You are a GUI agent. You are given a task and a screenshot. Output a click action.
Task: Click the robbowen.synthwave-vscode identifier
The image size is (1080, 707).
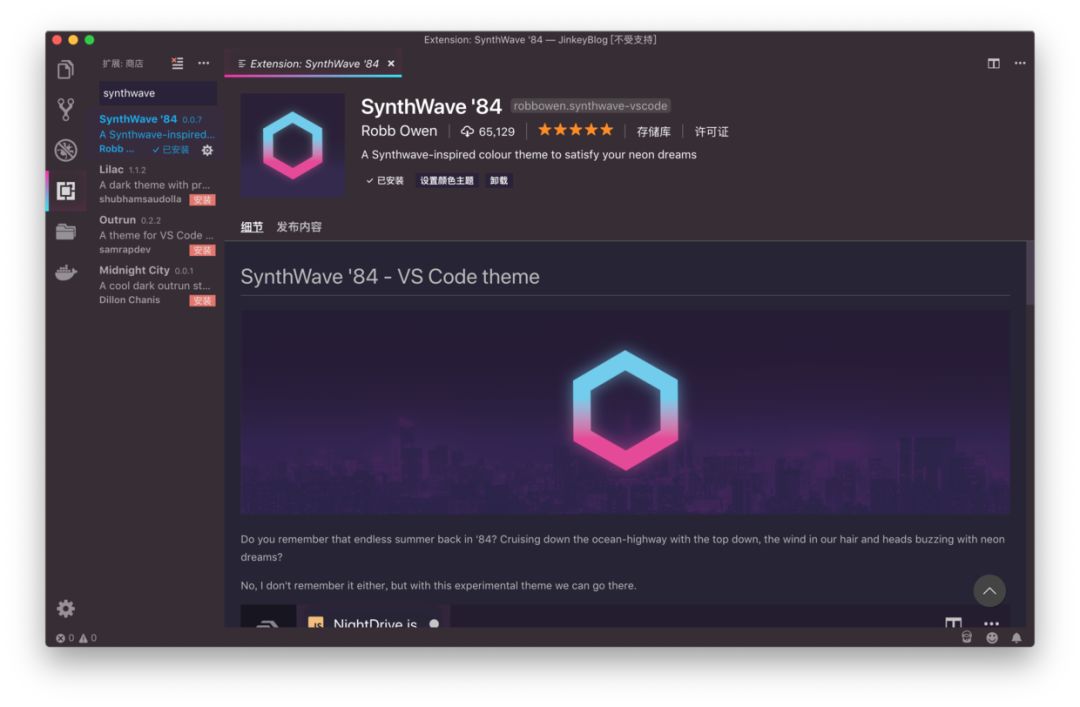coord(590,105)
